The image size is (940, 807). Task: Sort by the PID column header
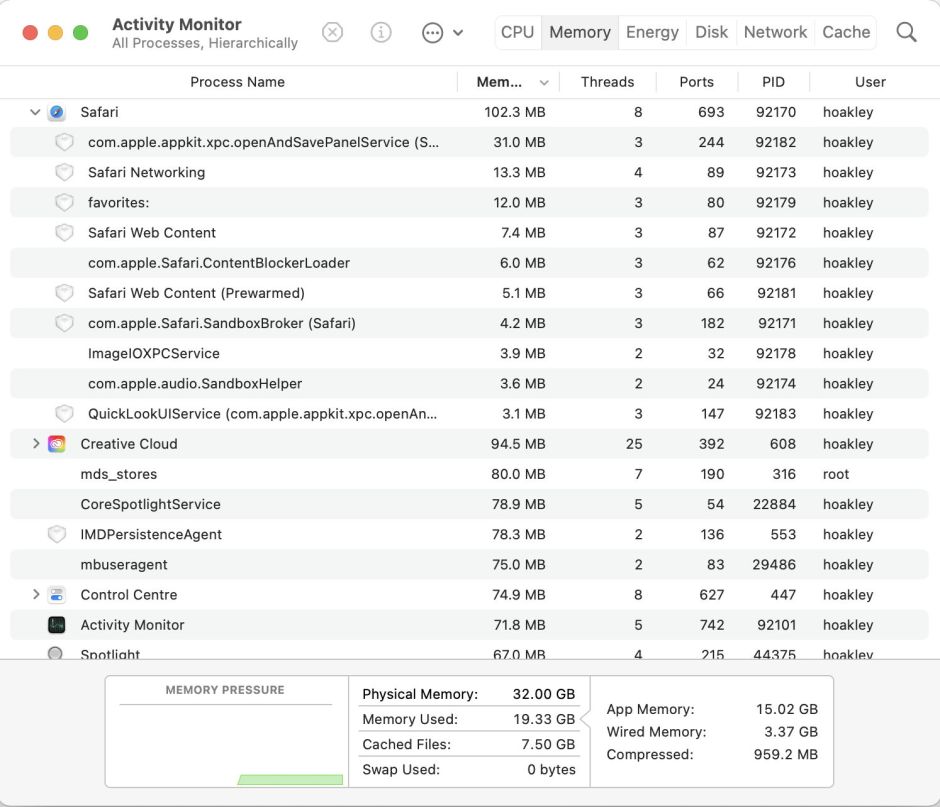click(773, 82)
